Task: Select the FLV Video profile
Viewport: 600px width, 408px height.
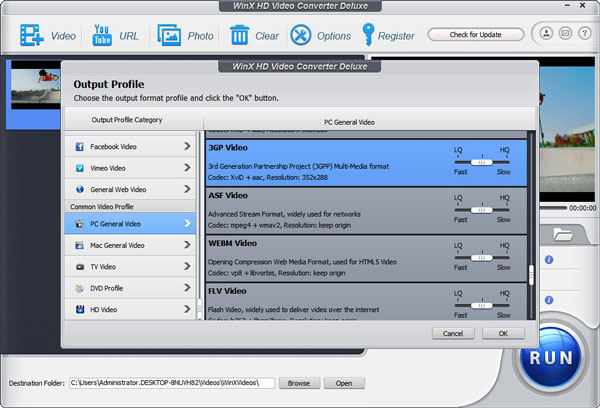Action: tap(366, 302)
